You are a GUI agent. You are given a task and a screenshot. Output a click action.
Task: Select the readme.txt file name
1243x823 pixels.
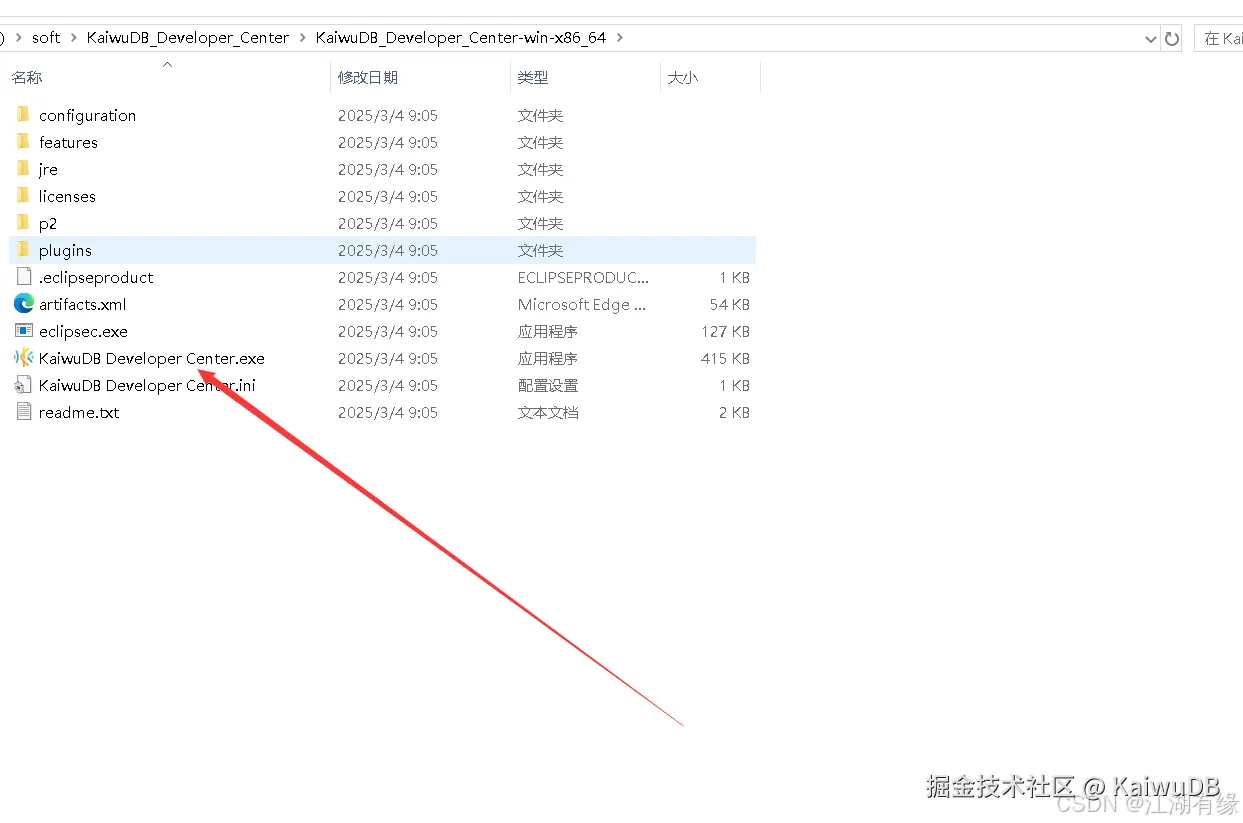[x=79, y=412]
